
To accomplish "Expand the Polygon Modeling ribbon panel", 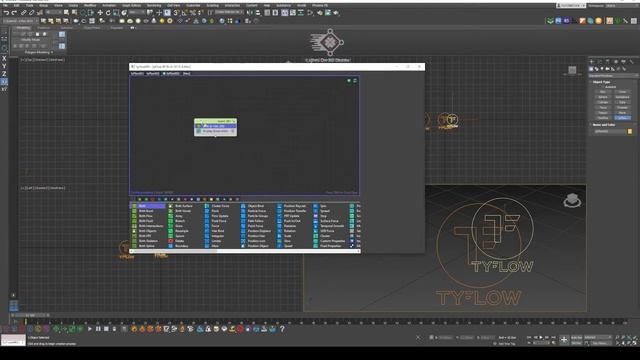I will [39, 52].
